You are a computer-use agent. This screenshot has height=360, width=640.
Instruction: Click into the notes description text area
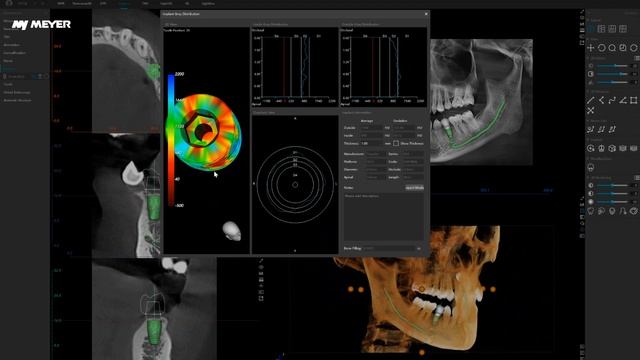pyautogui.click(x=383, y=217)
